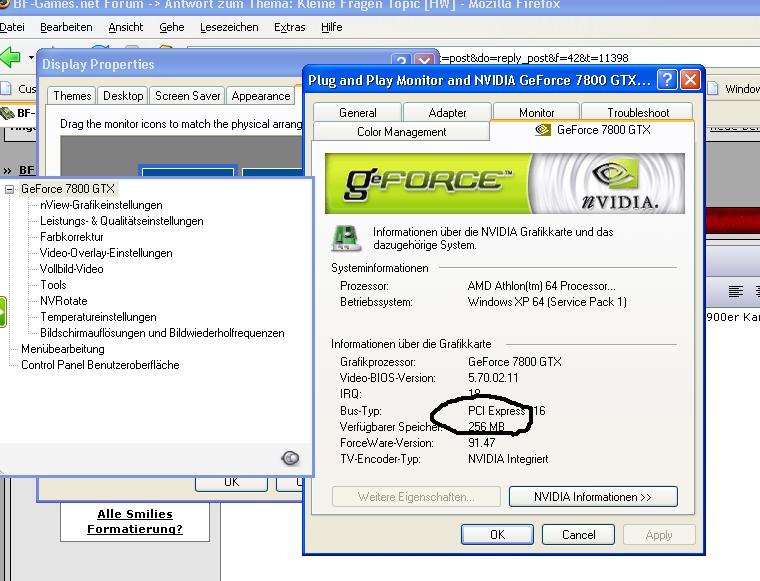Click the green Back arrow in Firefox

pyautogui.click(x=10, y=57)
